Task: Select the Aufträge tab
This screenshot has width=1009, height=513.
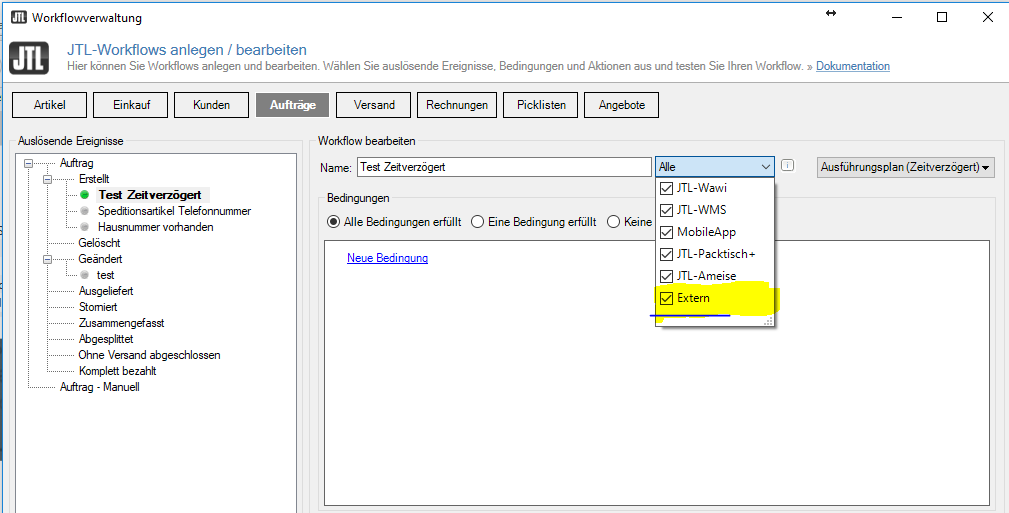Action: click(x=292, y=105)
